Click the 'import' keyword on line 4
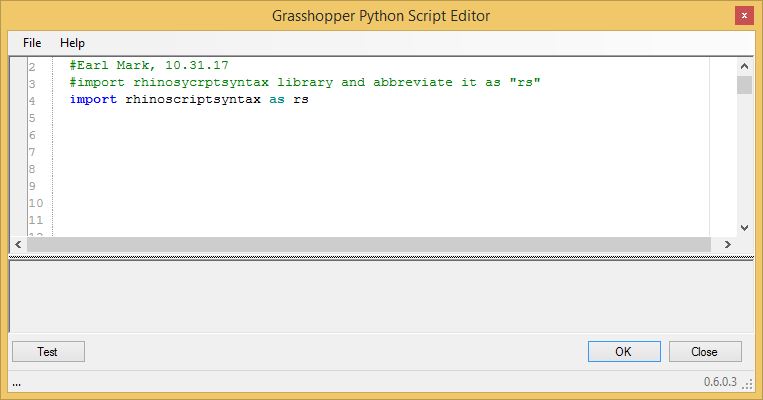This screenshot has width=763, height=400. click(93, 99)
